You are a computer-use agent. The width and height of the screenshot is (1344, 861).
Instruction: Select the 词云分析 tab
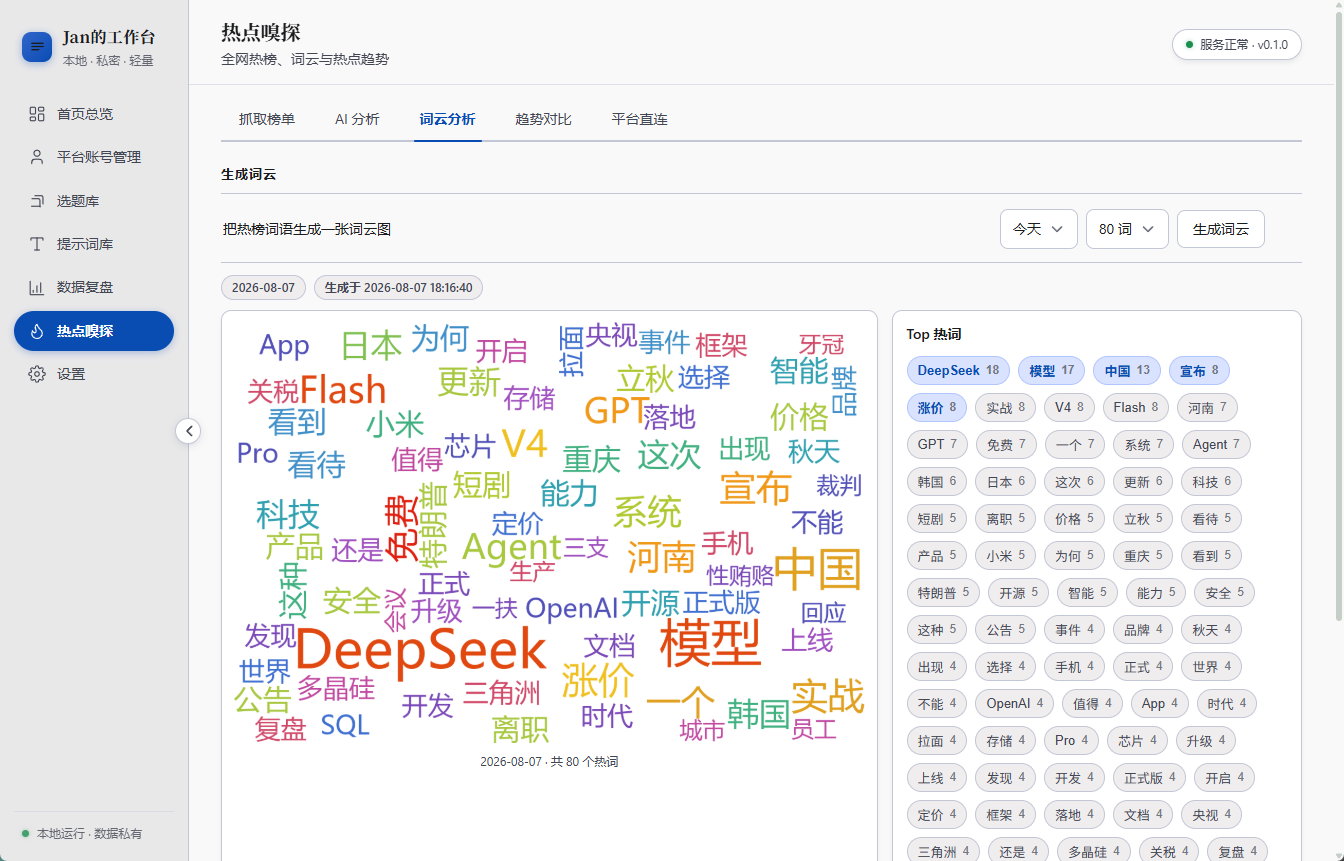pyautogui.click(x=447, y=119)
